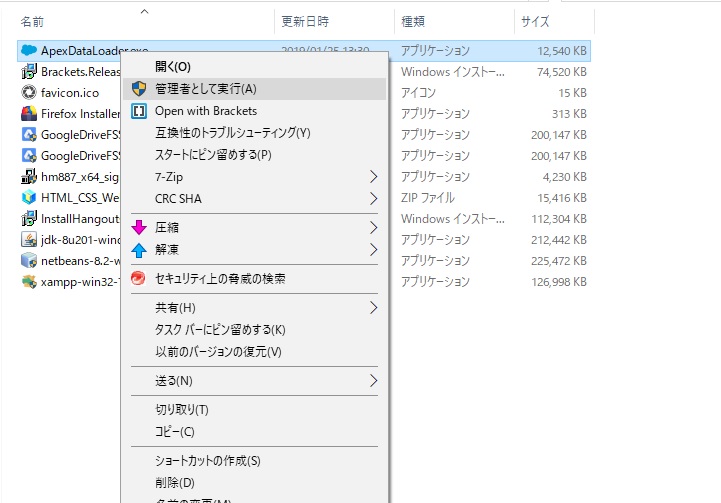
Task: Expand the 7-Zip submenu arrow
Action: (x=373, y=177)
